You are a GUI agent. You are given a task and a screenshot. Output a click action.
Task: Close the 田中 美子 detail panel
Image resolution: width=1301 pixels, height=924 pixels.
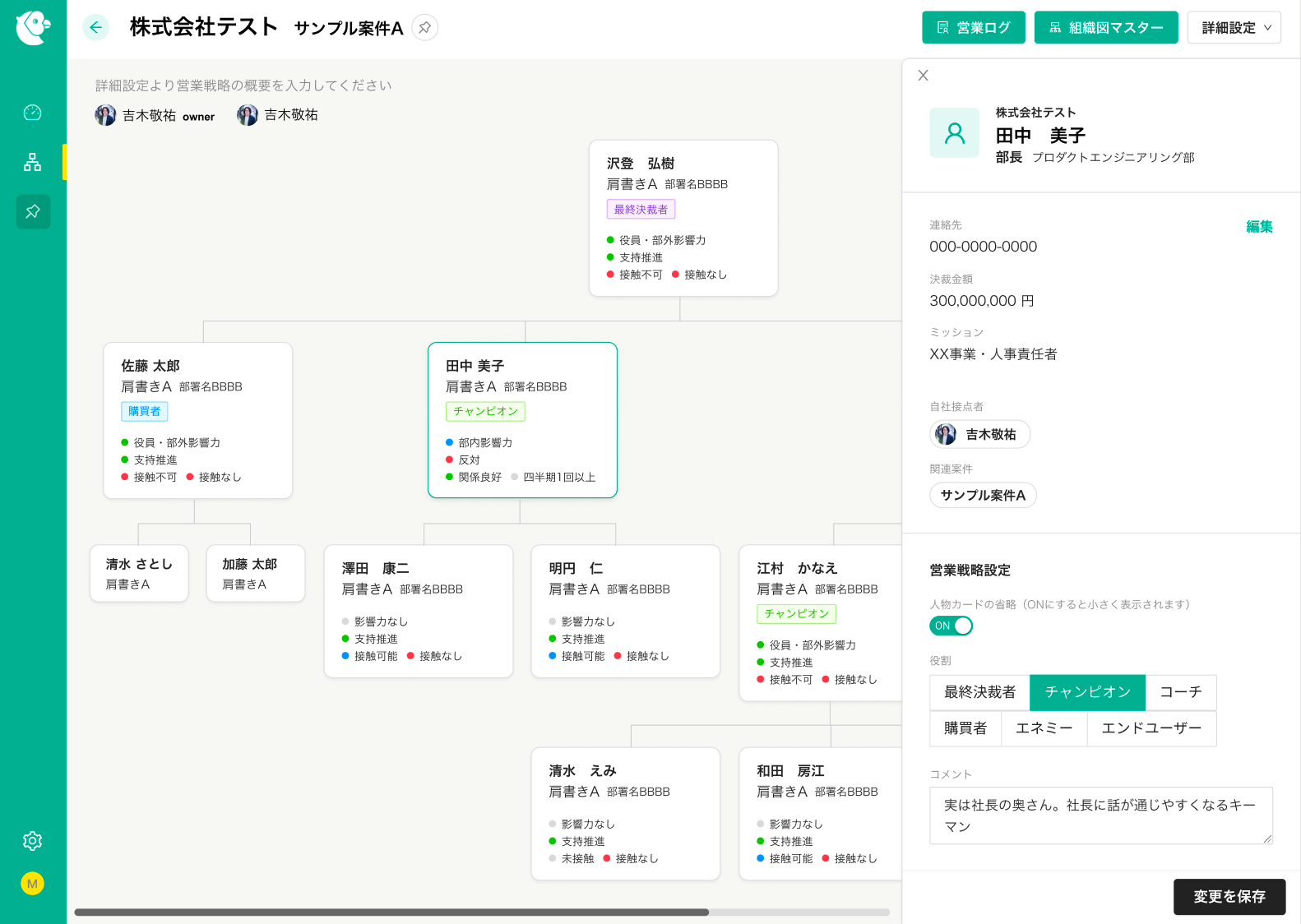tap(924, 76)
